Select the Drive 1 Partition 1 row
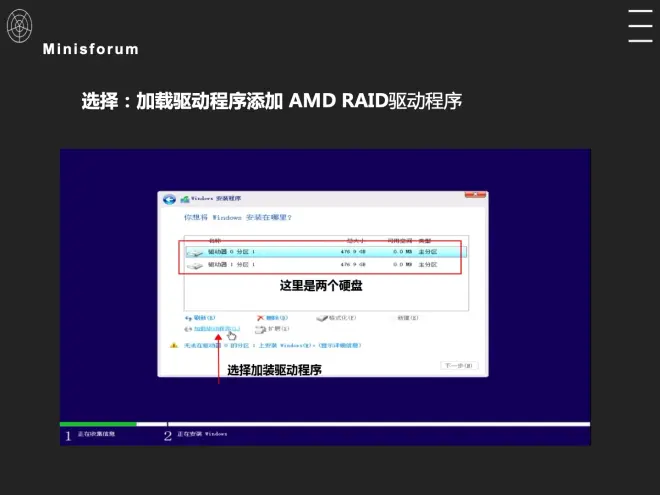660x495 pixels. click(326, 265)
